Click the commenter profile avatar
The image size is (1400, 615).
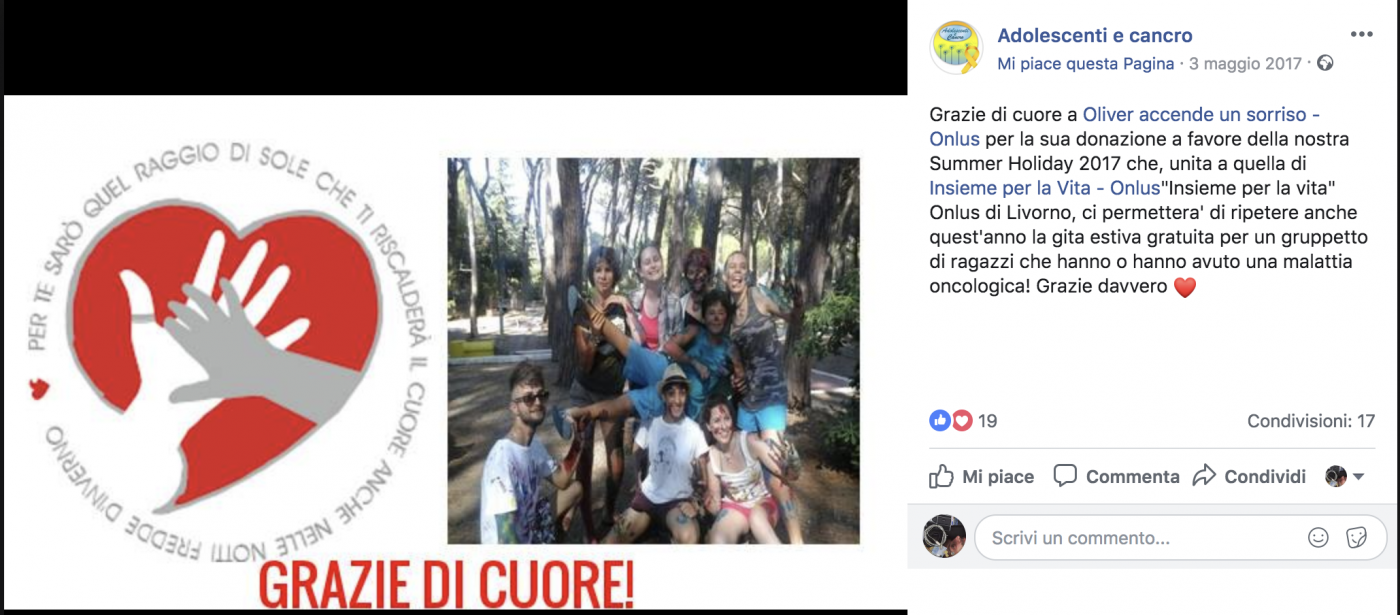(943, 537)
